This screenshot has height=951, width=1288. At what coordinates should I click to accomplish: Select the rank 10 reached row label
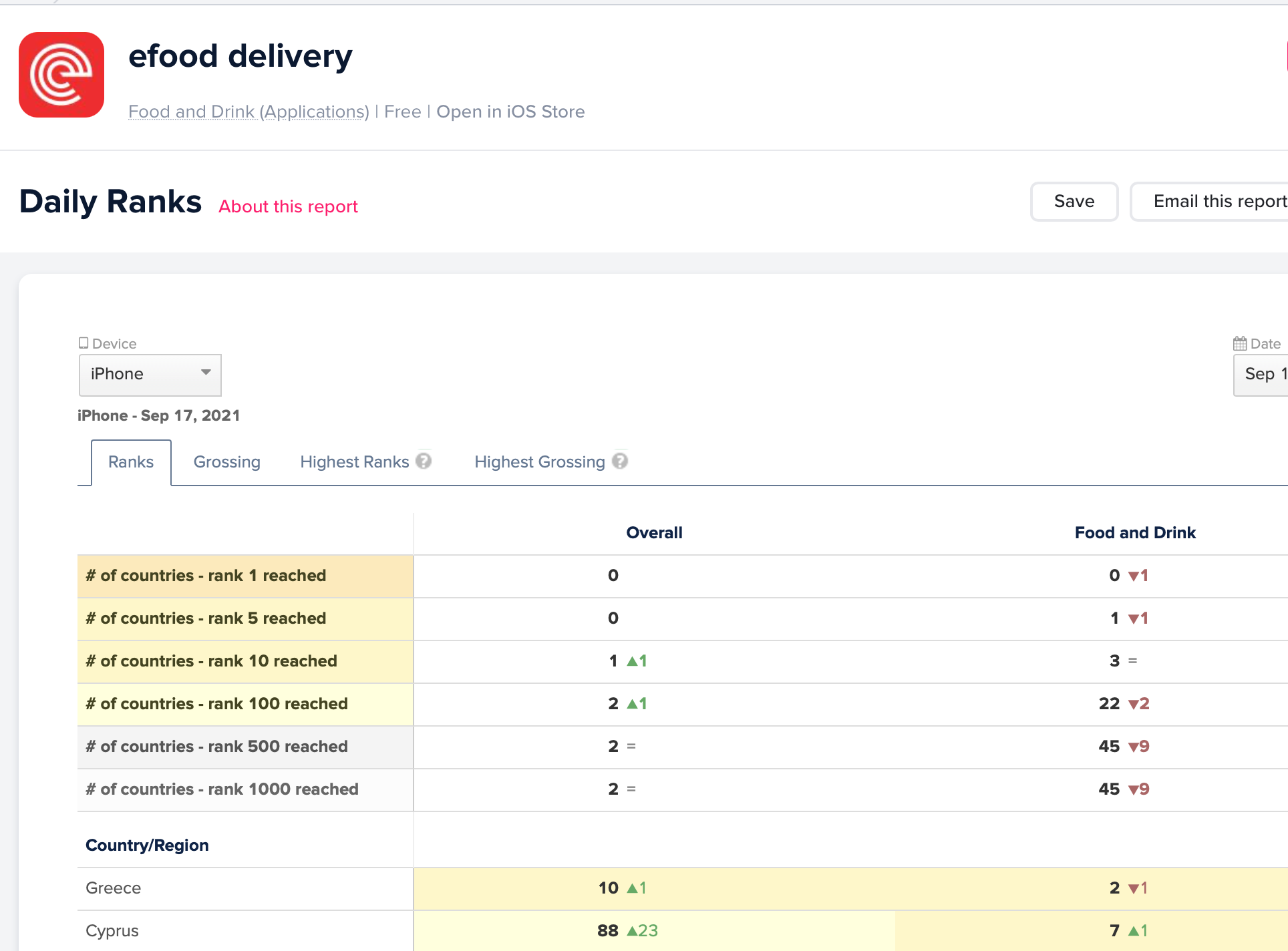(x=245, y=661)
